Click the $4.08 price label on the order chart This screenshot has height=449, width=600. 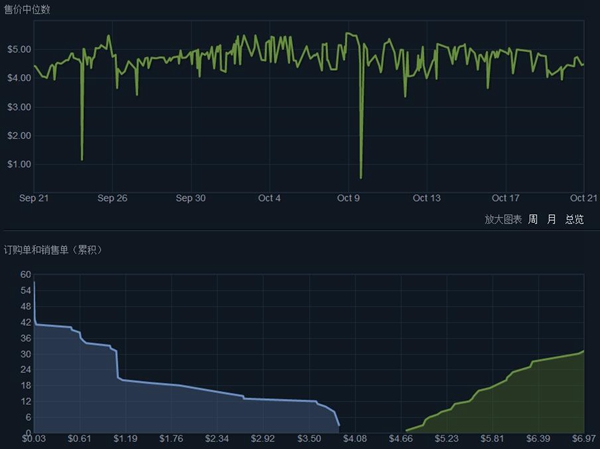[x=355, y=439]
